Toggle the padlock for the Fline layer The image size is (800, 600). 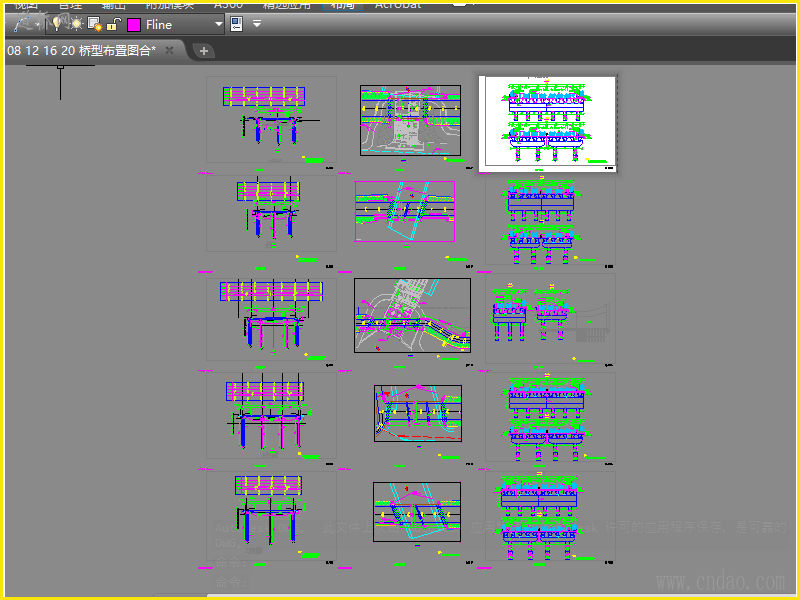tap(114, 24)
